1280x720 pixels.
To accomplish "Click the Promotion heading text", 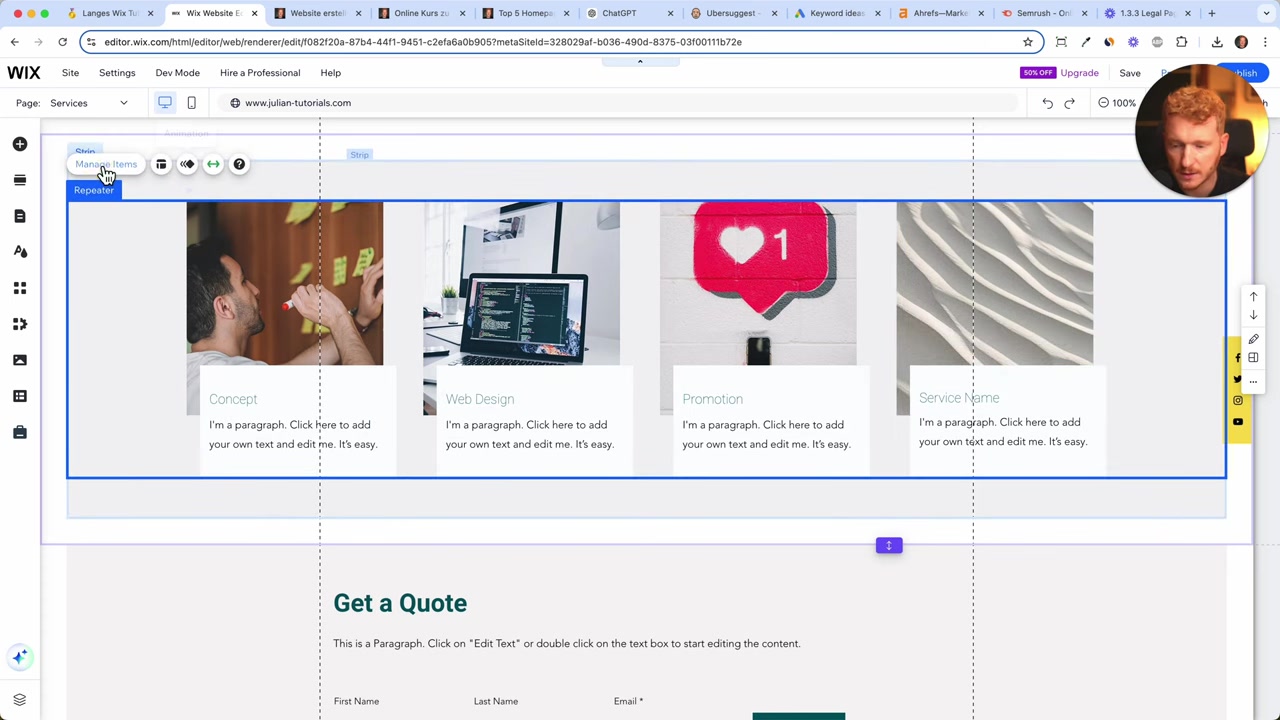I will tap(712, 399).
